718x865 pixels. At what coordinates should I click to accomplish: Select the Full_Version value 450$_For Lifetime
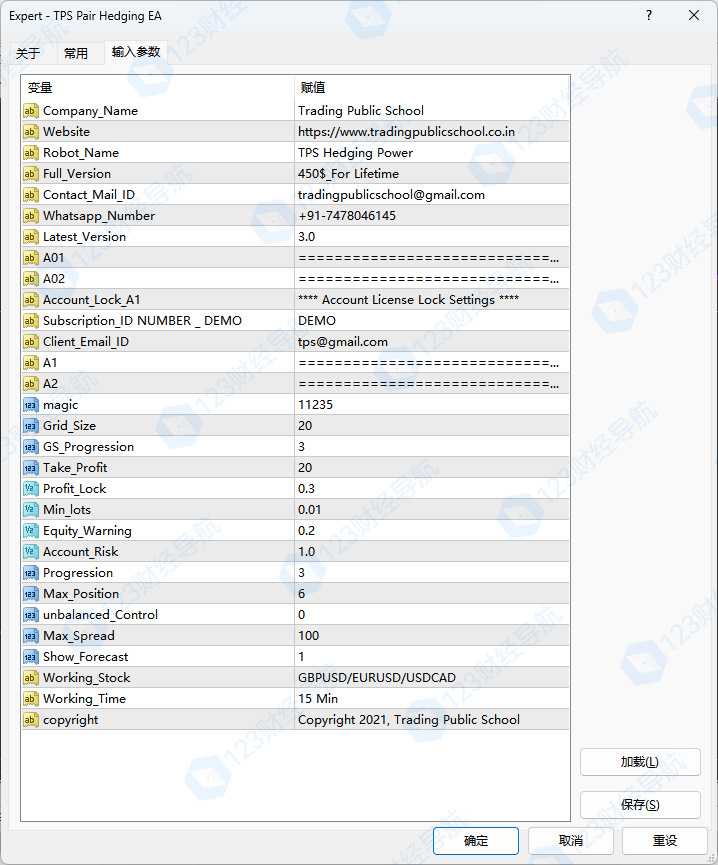click(x=349, y=174)
